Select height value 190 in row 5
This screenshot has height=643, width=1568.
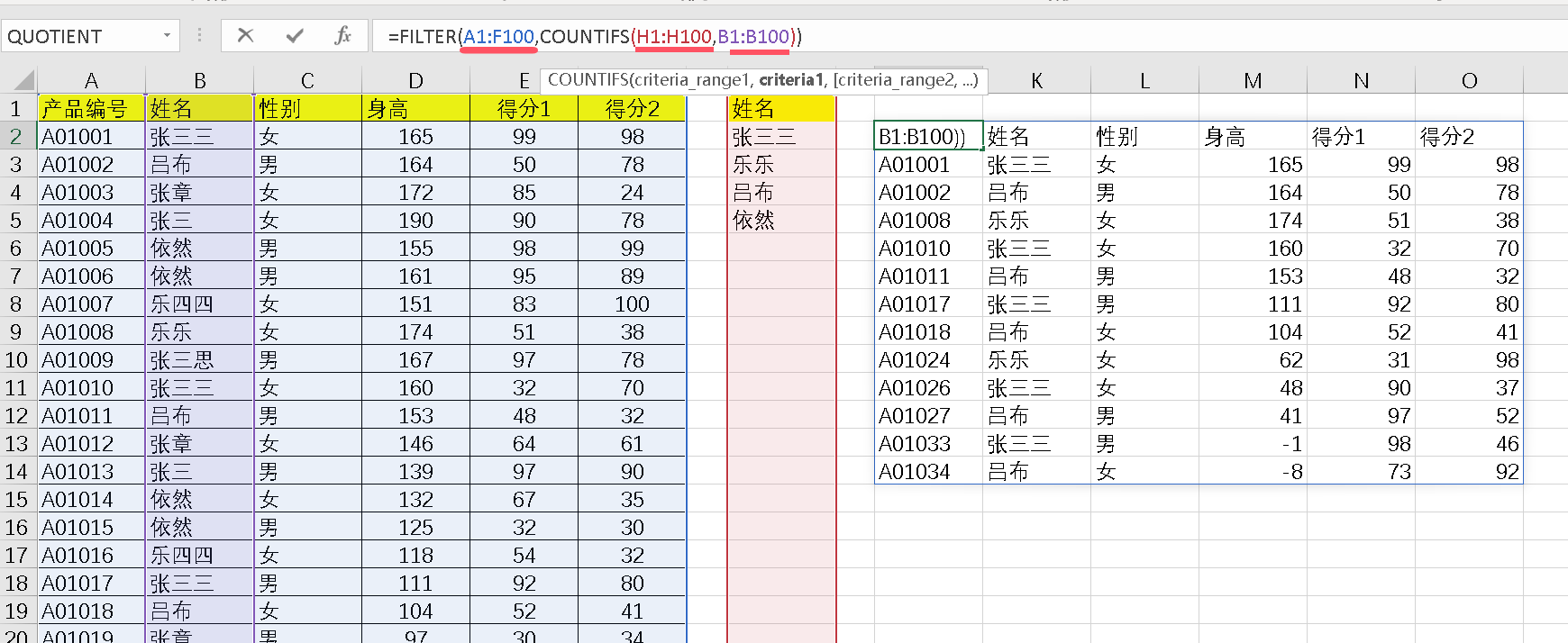click(415, 220)
